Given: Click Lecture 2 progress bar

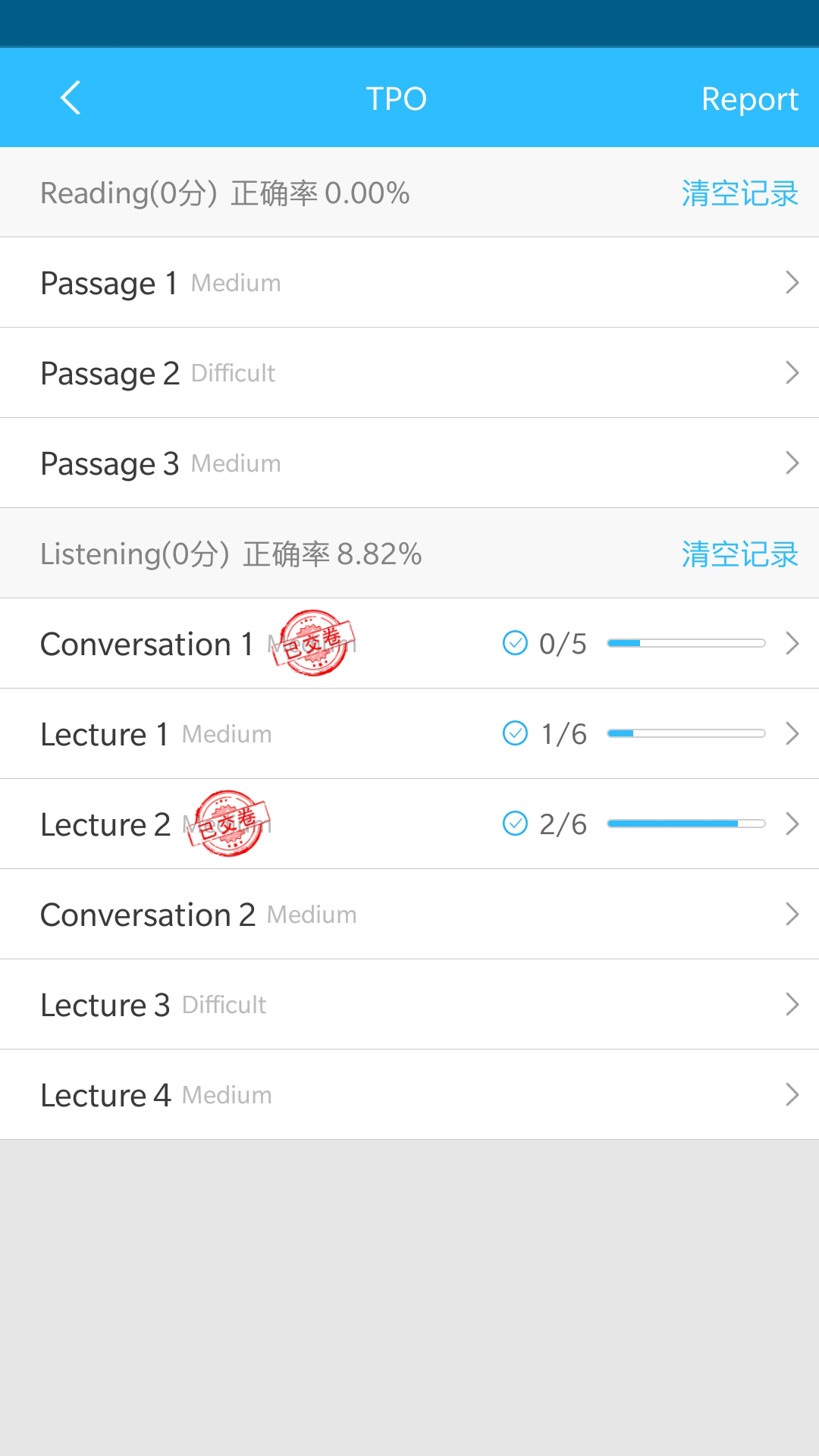Looking at the screenshot, I should click(686, 824).
